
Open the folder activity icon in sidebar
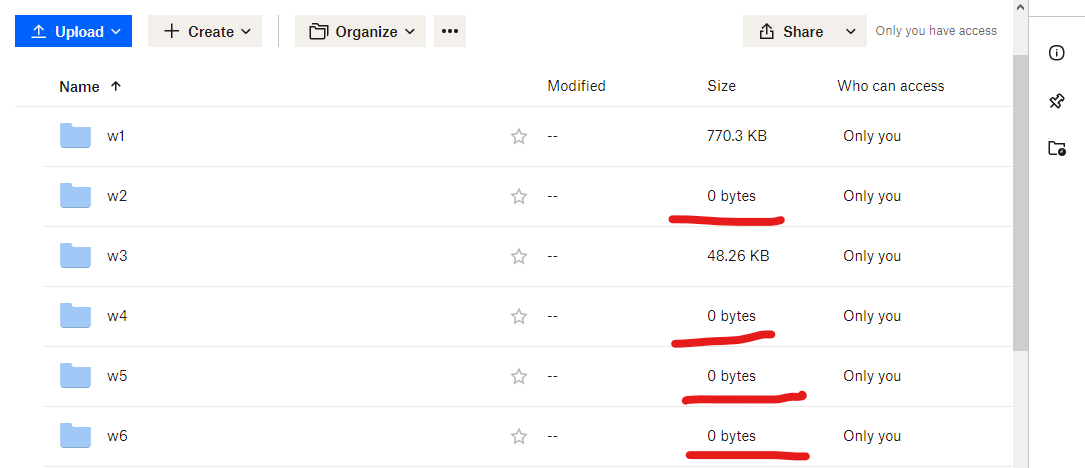(x=1056, y=148)
